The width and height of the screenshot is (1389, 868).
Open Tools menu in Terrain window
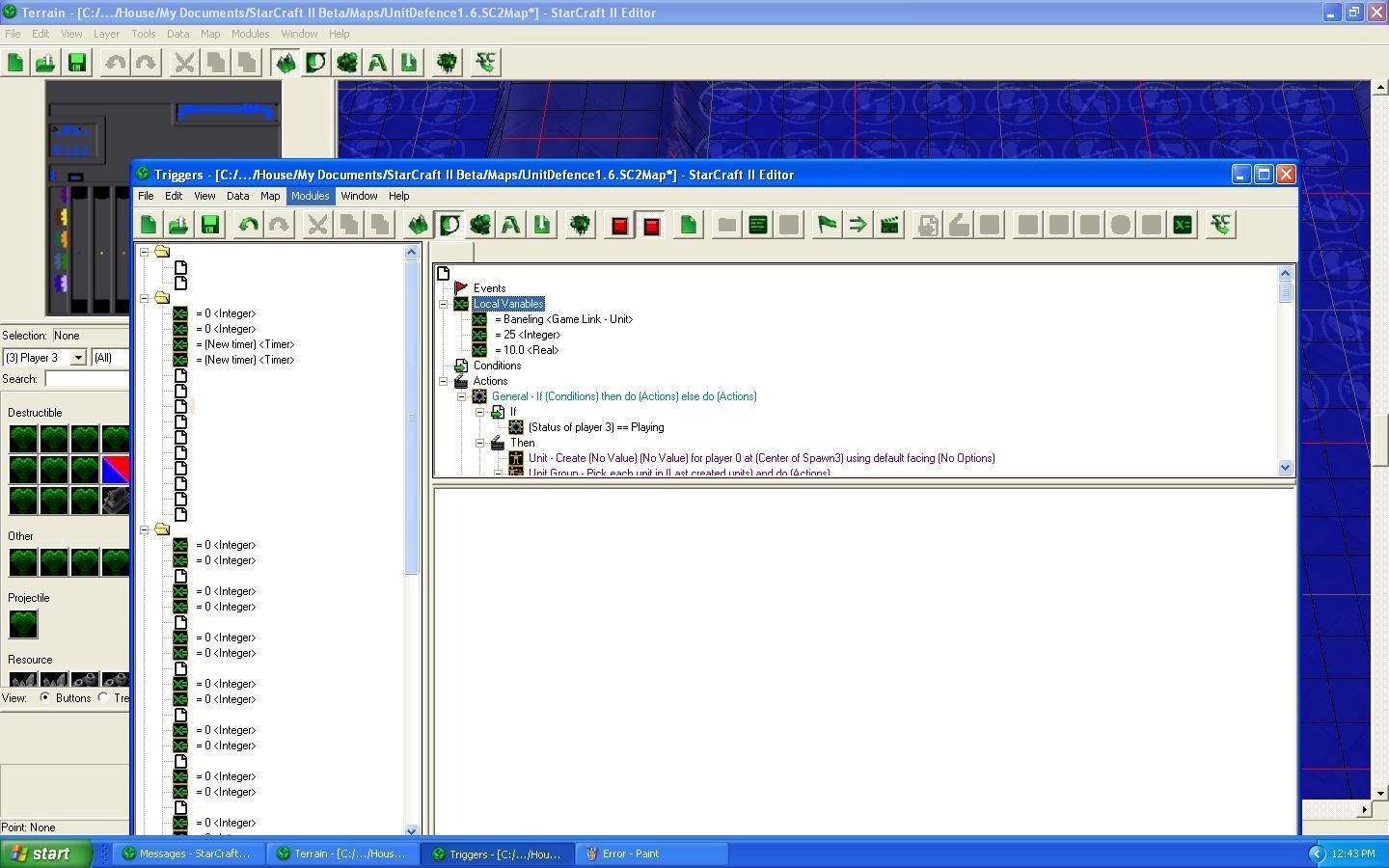(143, 34)
